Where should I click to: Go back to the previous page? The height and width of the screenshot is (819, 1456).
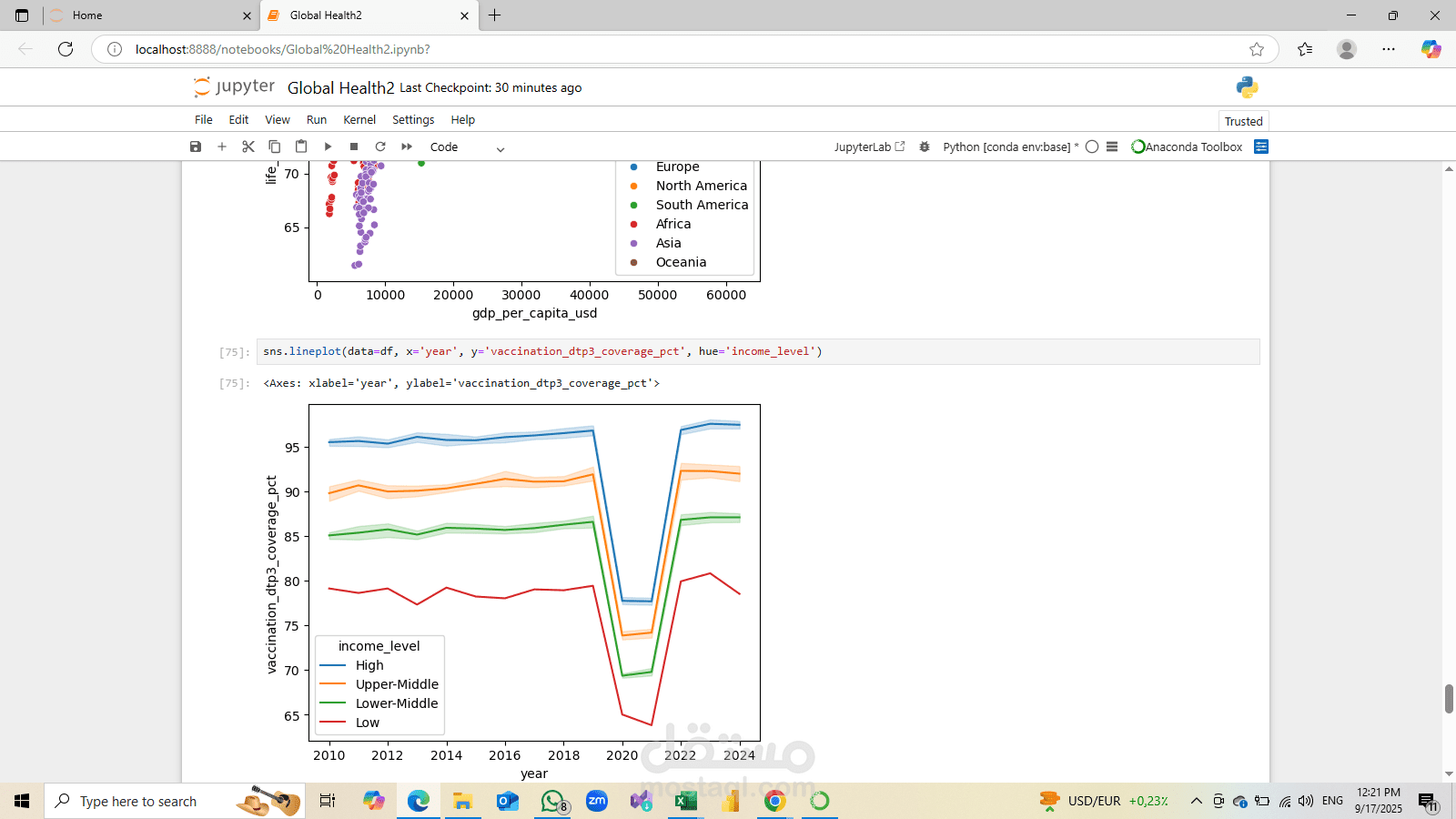coord(25,49)
